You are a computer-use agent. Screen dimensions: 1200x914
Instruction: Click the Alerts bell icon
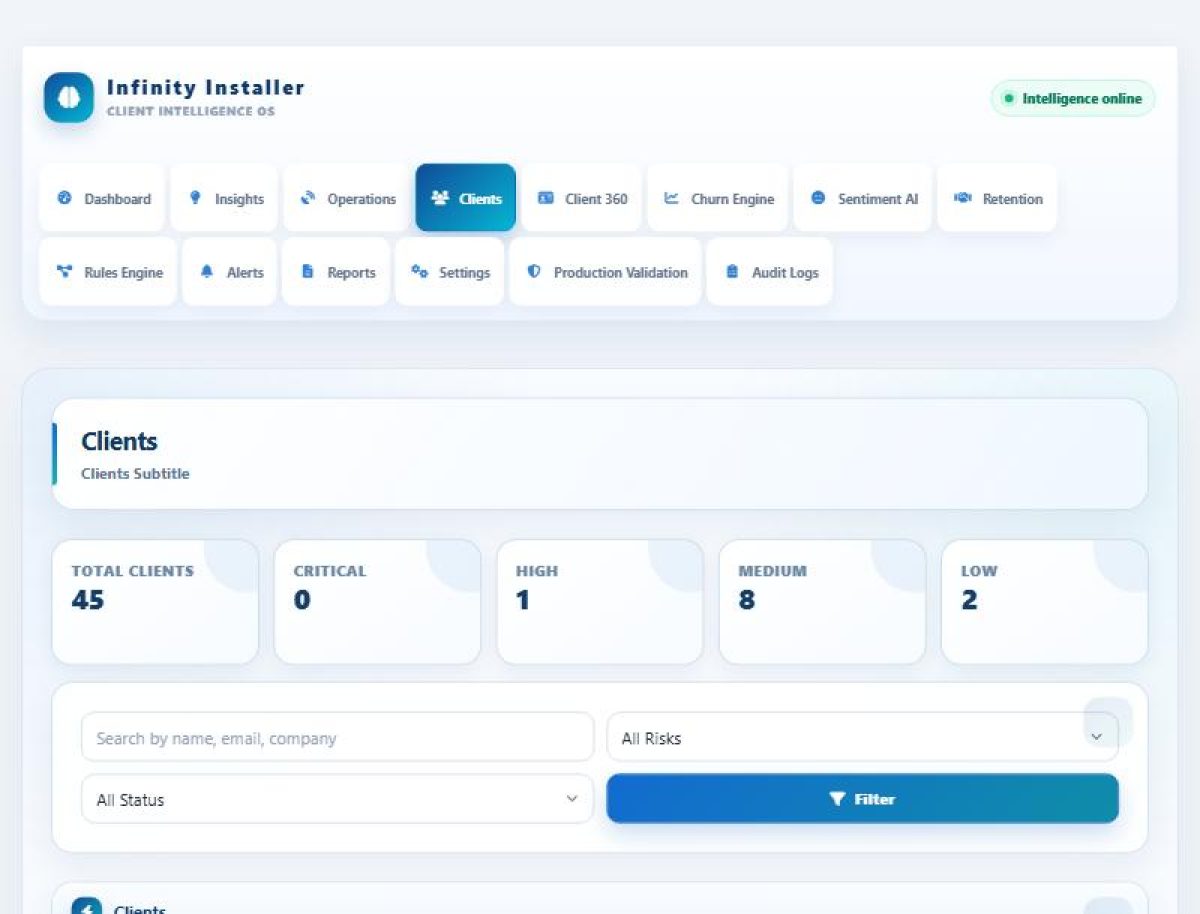[x=207, y=271]
